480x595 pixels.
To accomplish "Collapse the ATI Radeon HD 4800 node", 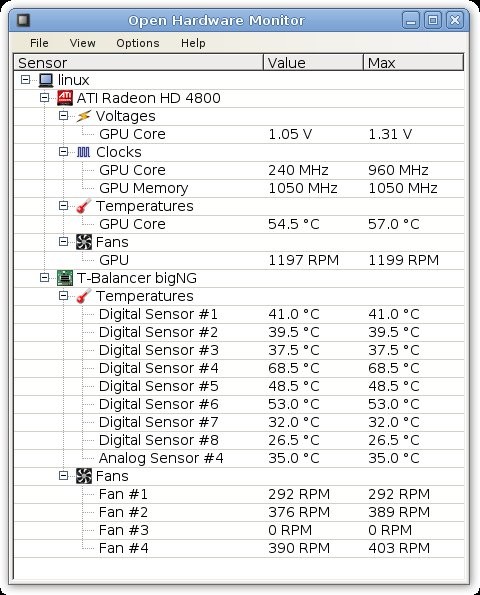I will [44, 98].
